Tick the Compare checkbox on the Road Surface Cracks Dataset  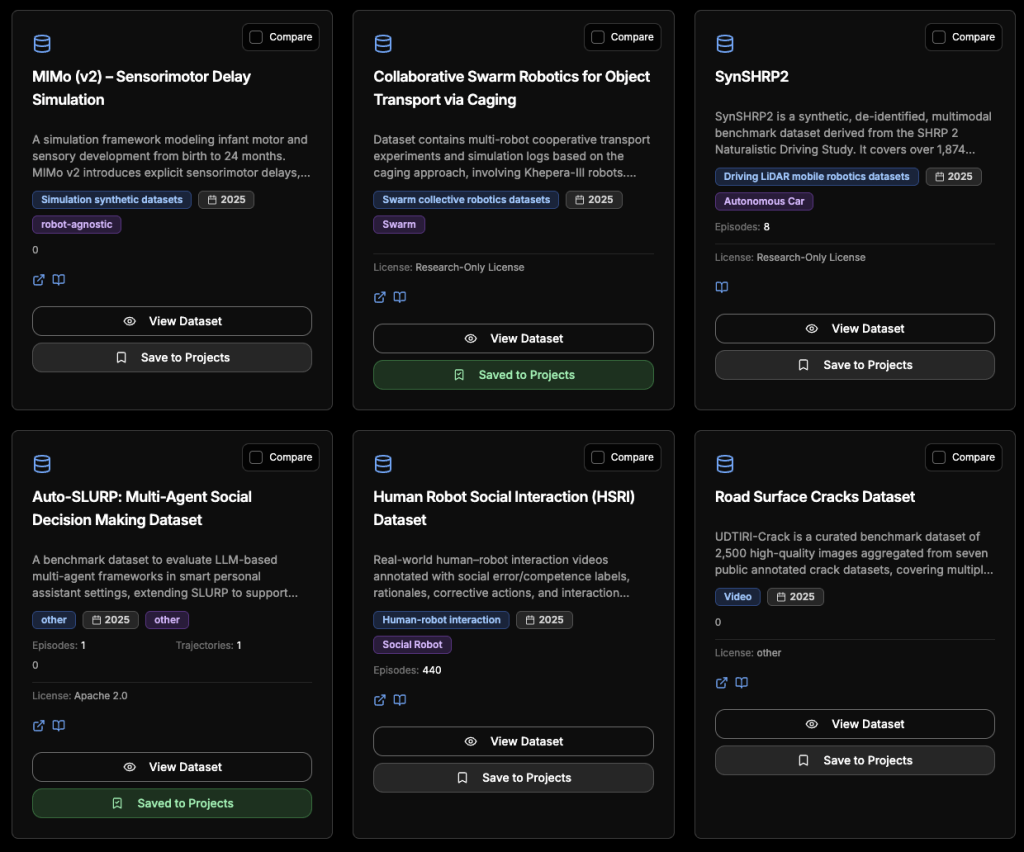(939, 457)
